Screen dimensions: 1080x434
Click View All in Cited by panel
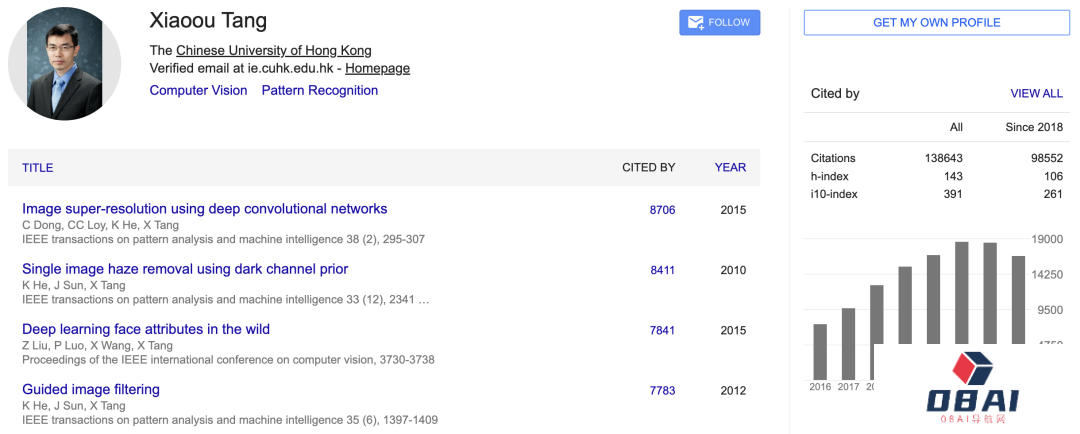point(1036,93)
